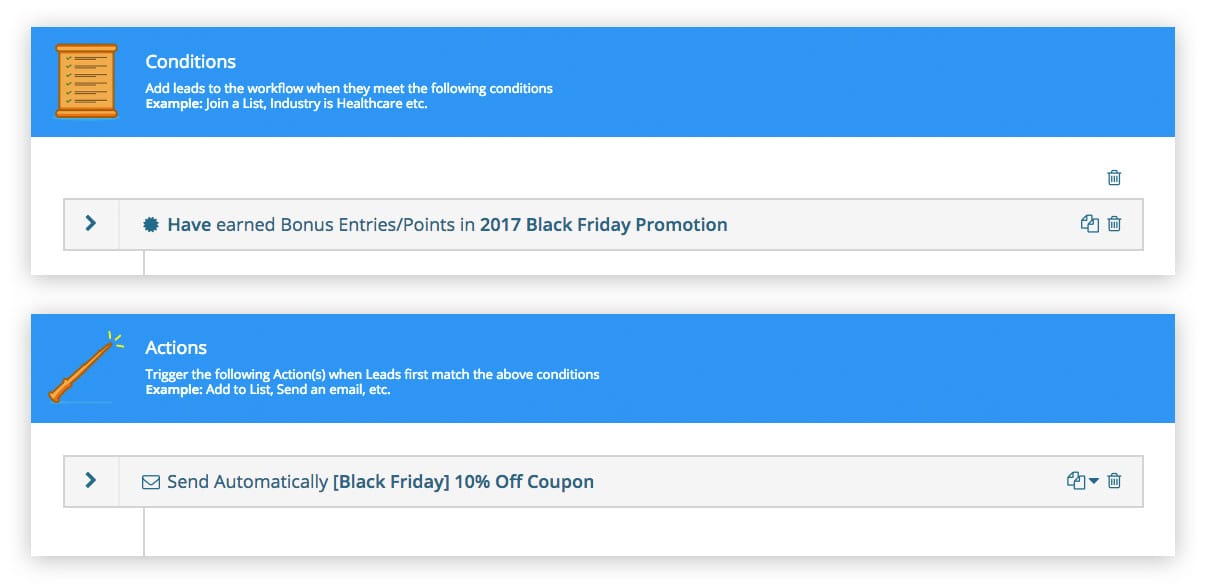The height and width of the screenshot is (583, 1206).
Task: Select the Conditions section header
Action: 190,61
